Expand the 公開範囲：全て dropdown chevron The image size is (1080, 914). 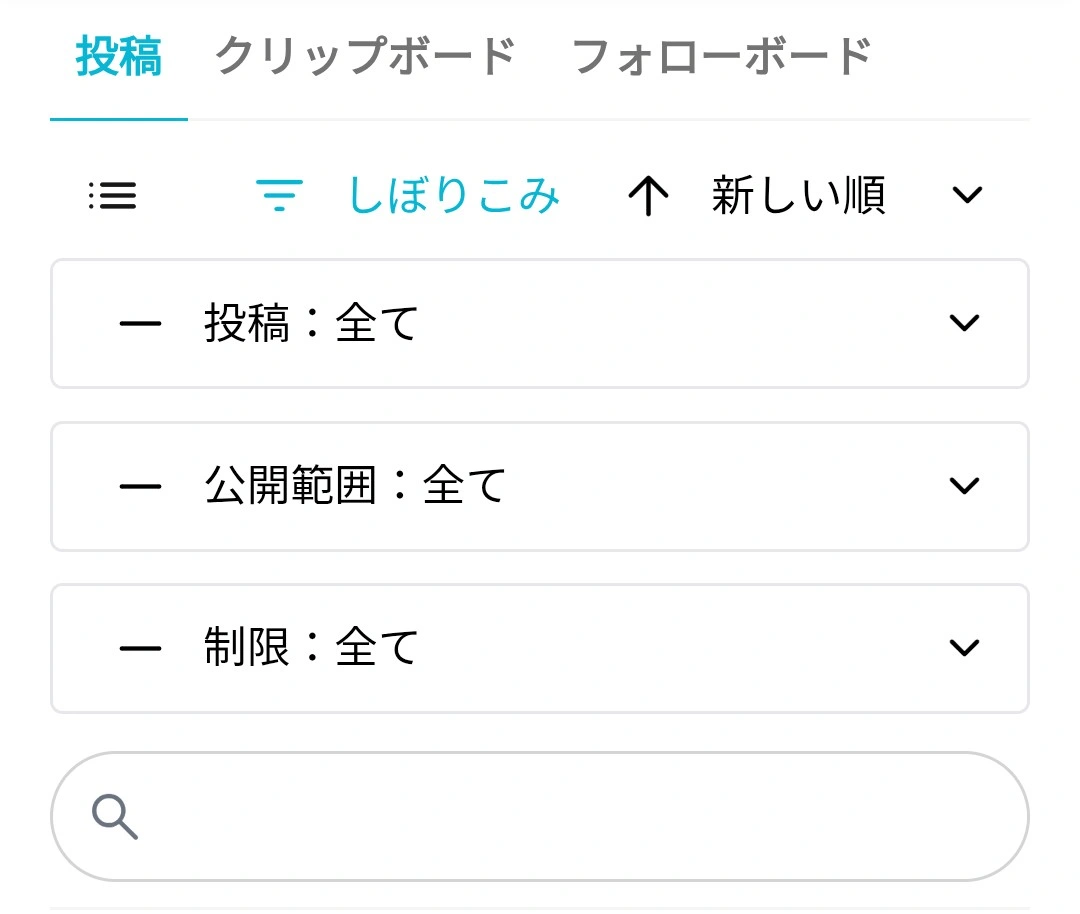pos(964,486)
